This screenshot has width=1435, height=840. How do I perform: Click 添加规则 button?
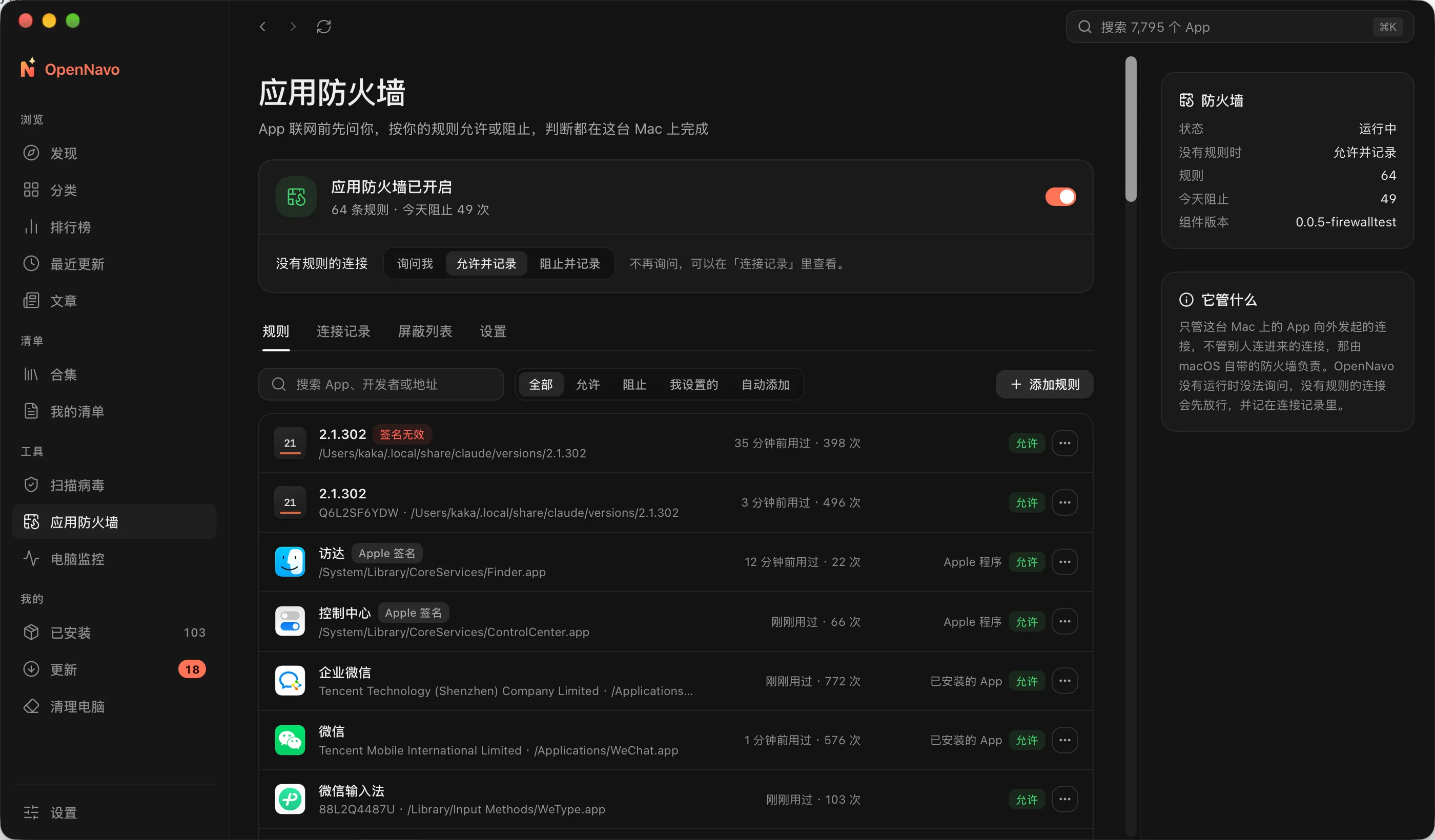1044,384
